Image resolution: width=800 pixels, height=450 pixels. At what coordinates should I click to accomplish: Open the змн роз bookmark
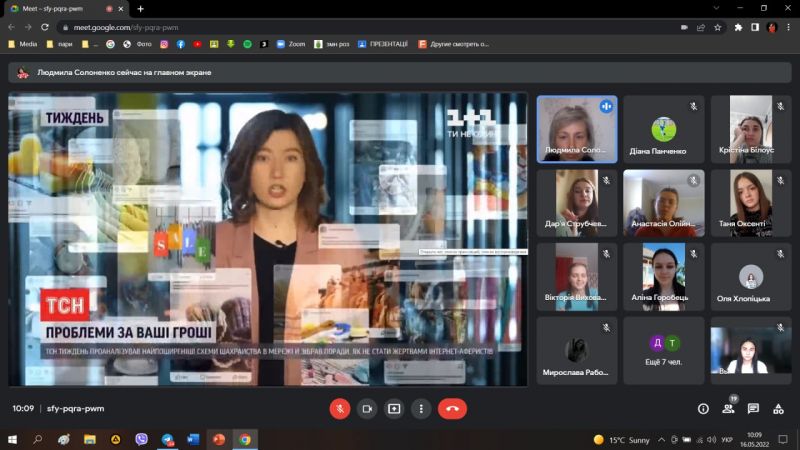[x=332, y=44]
